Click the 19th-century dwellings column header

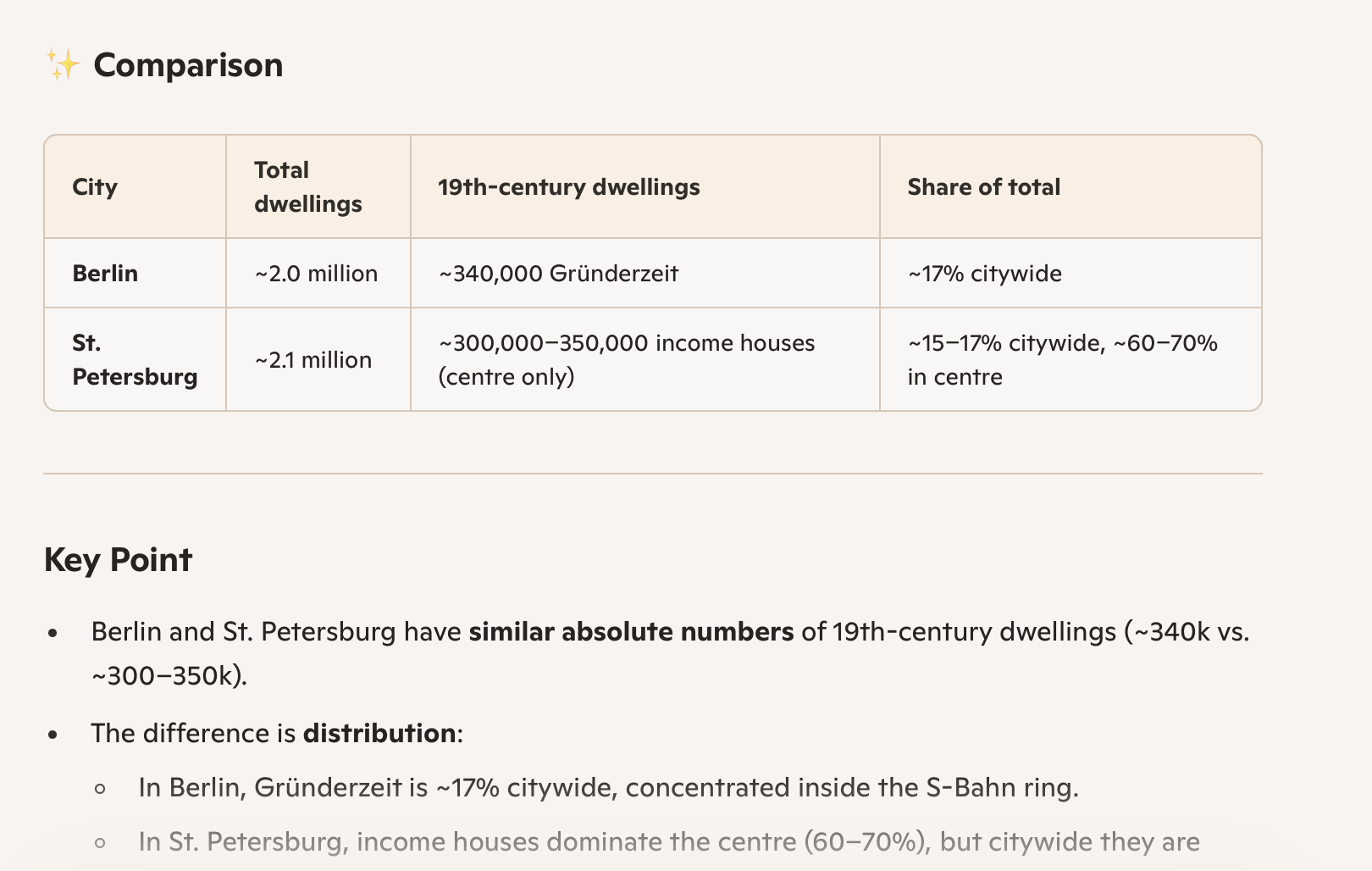568,187
